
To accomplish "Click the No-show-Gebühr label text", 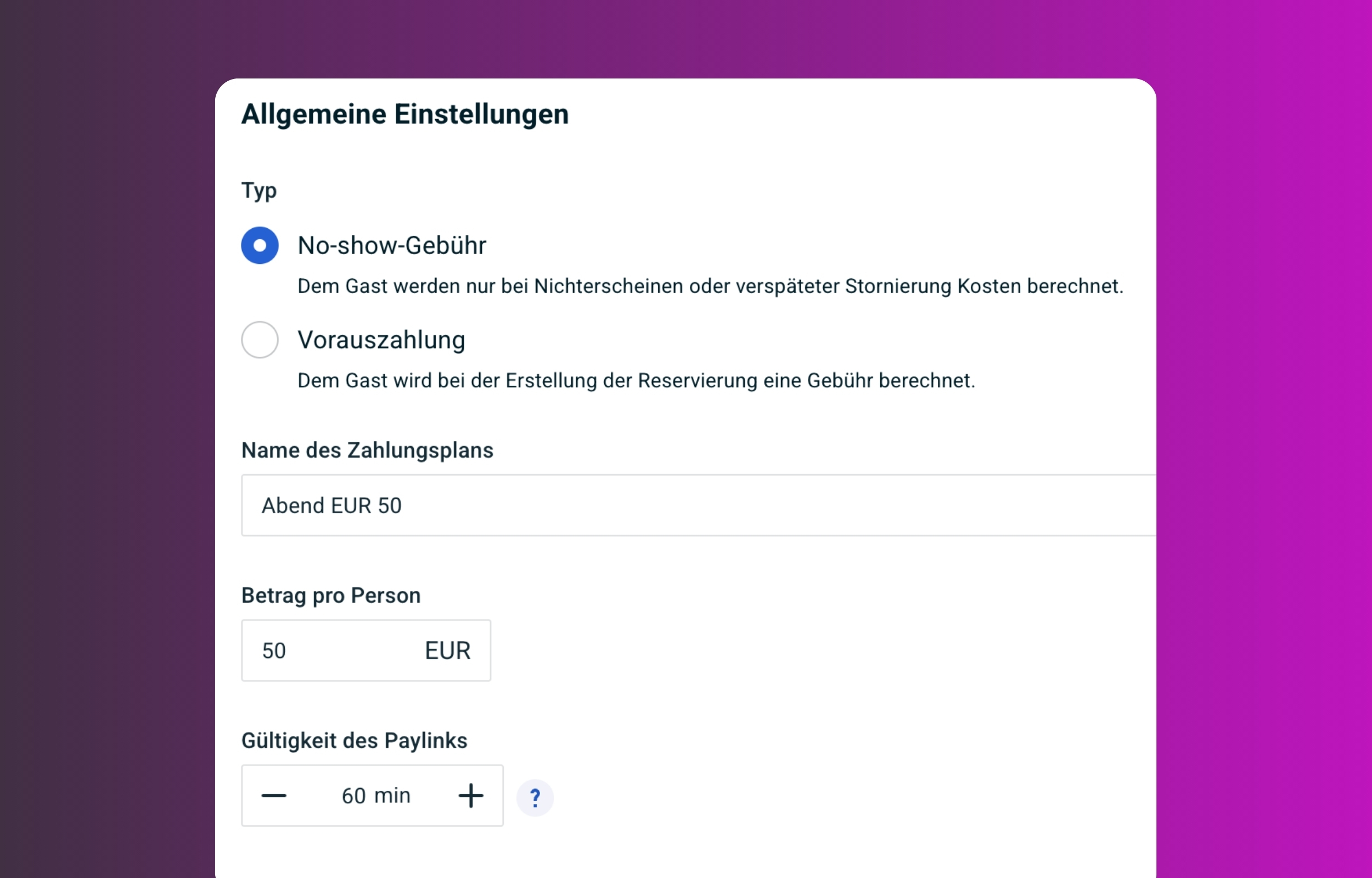I will (x=392, y=246).
